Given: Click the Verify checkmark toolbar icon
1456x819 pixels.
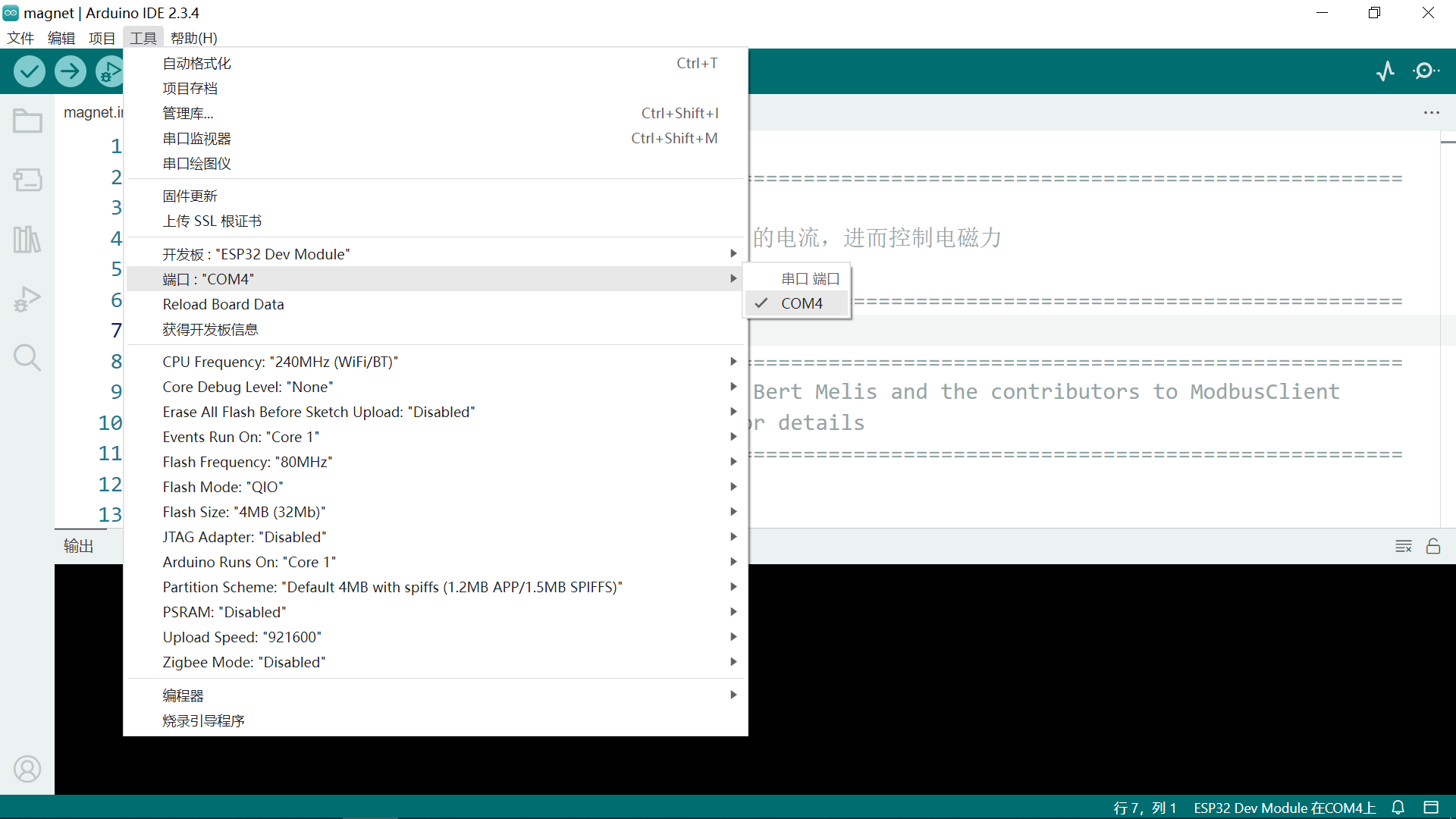Looking at the screenshot, I should click(x=29, y=71).
